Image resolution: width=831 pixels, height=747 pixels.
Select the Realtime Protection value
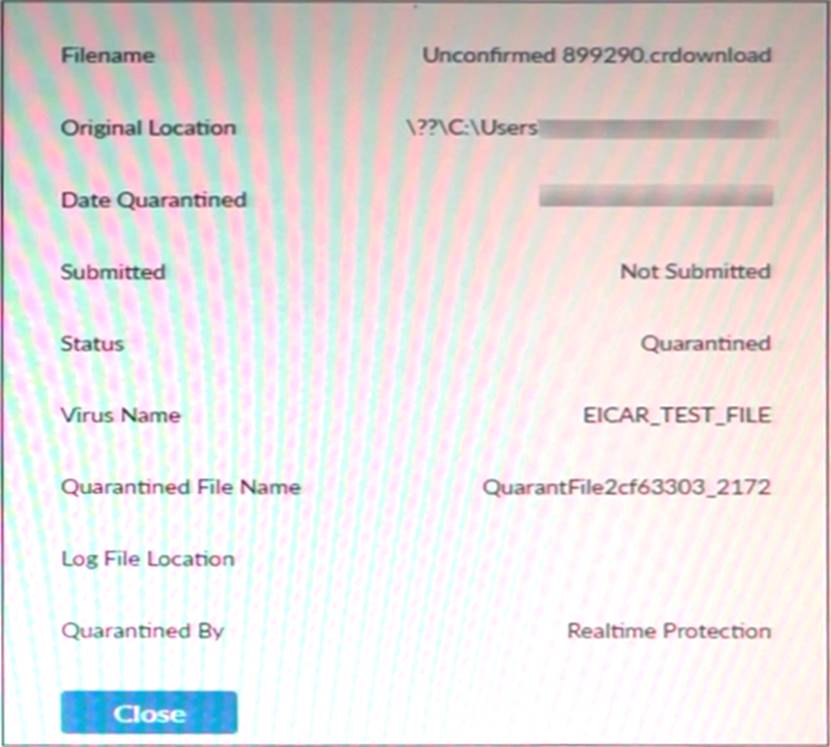point(669,631)
